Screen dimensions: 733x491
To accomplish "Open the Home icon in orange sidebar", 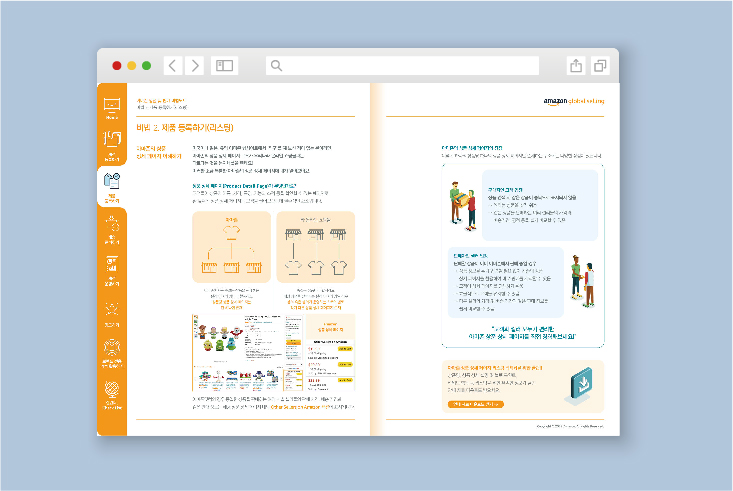I will tap(112, 108).
